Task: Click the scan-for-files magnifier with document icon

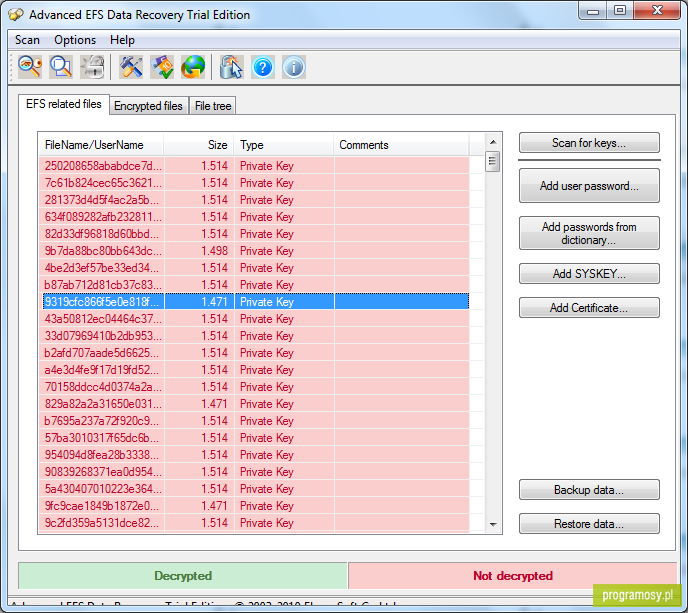Action: pyautogui.click(x=61, y=67)
